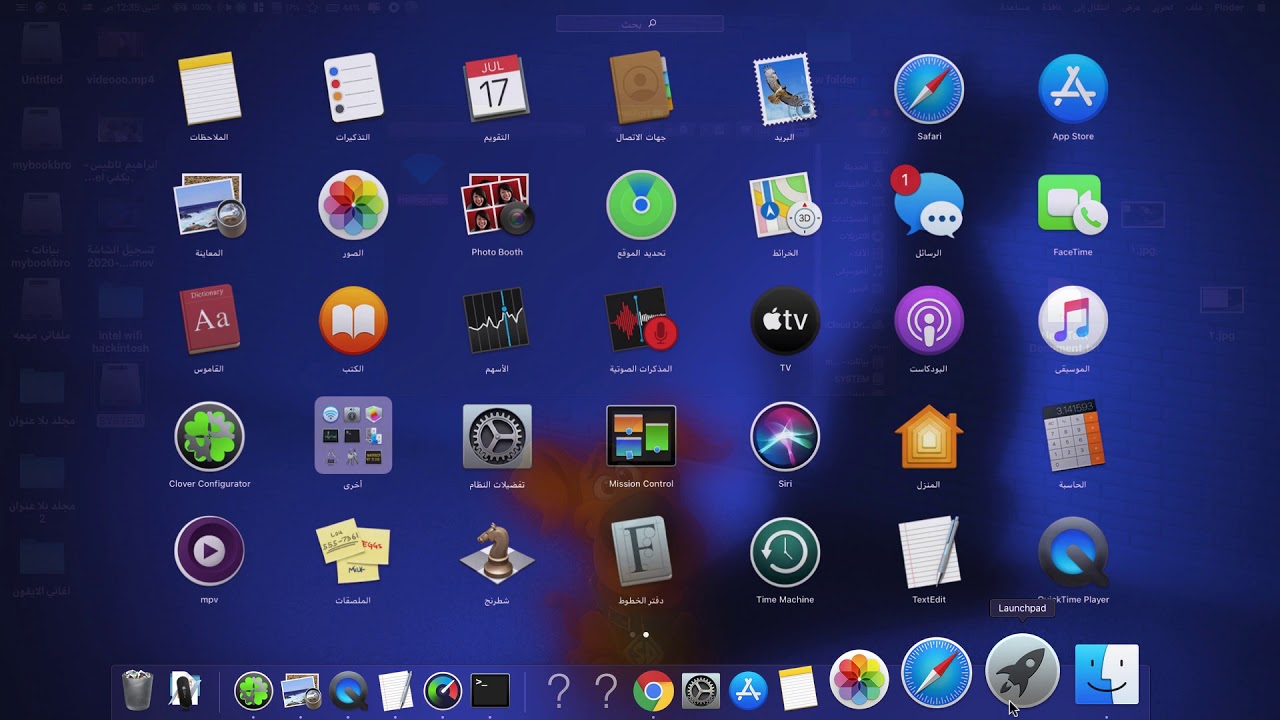Click the Launchpad rocket in the Dock
This screenshot has width=1280, height=720.
pos(1022,669)
